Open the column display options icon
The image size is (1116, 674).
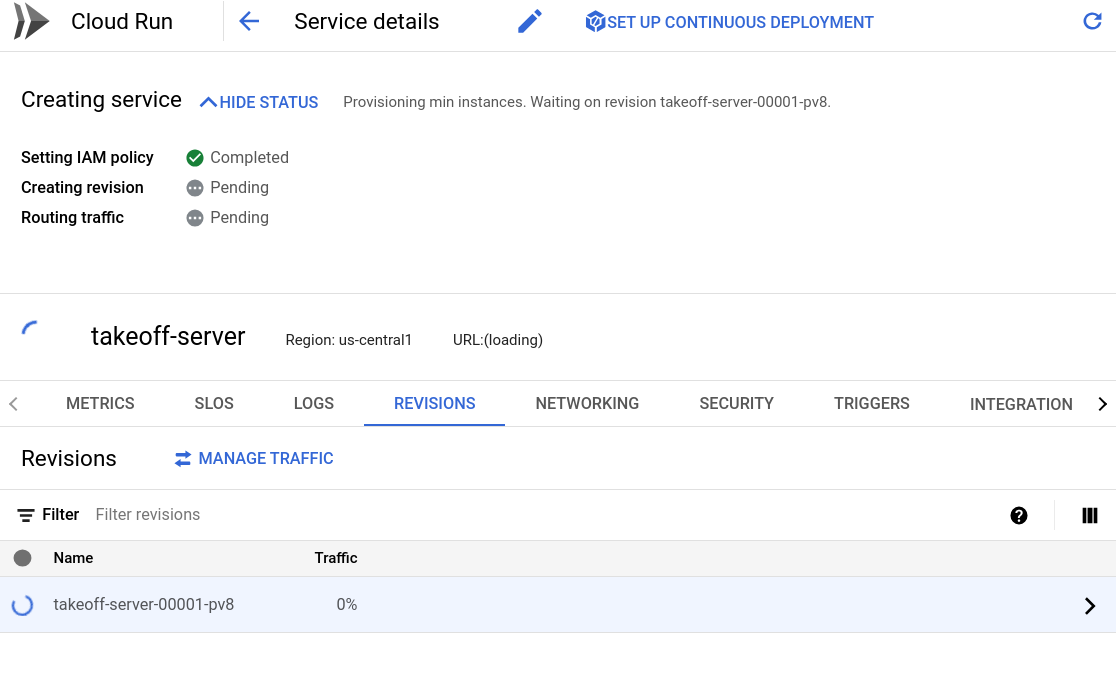(x=1089, y=515)
